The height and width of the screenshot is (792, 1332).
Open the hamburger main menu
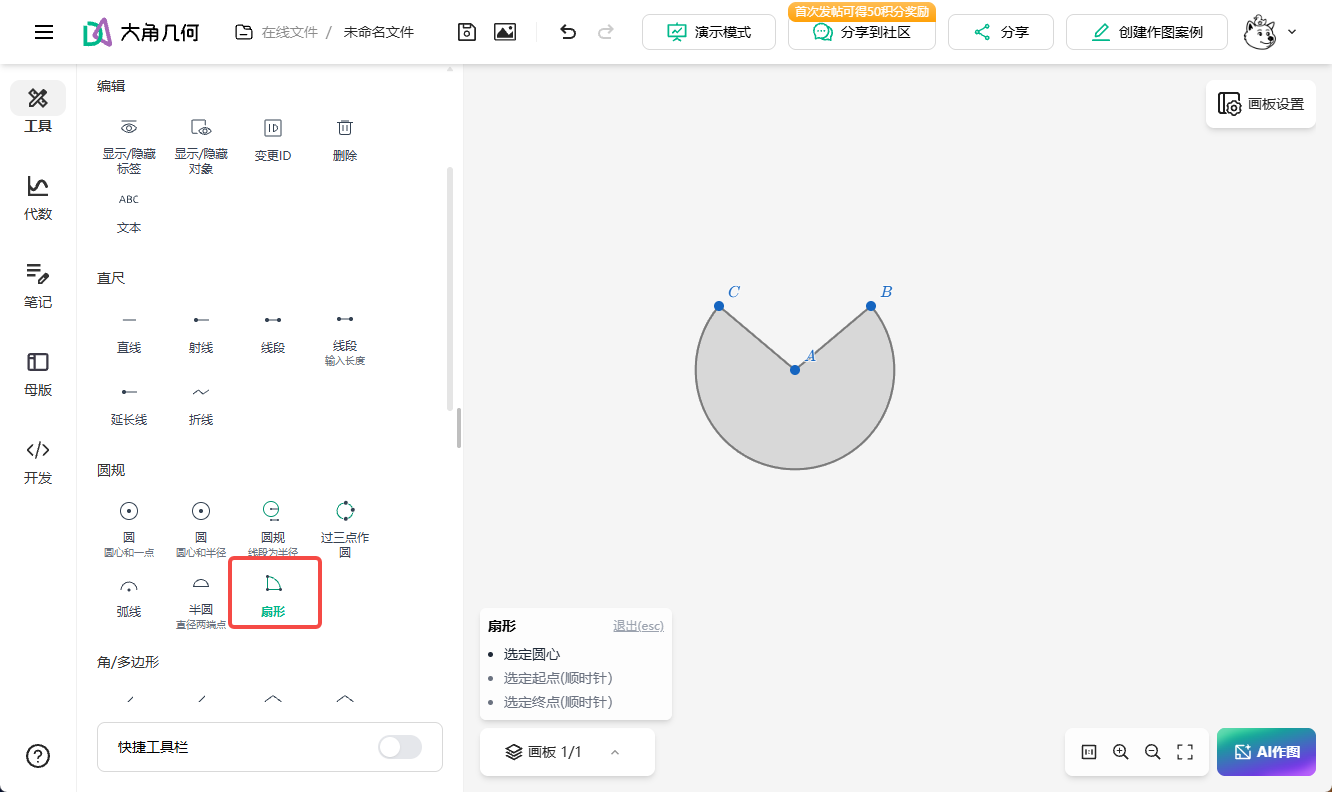tap(44, 32)
